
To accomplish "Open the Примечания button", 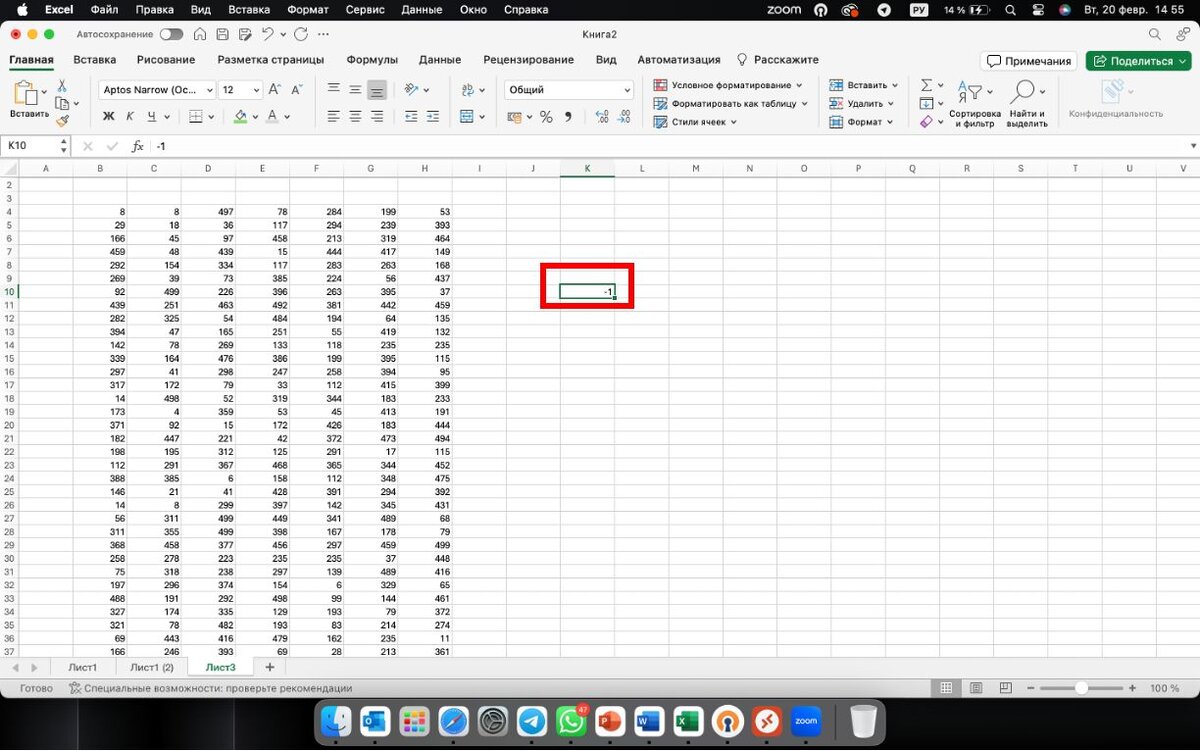I will [x=1029, y=61].
